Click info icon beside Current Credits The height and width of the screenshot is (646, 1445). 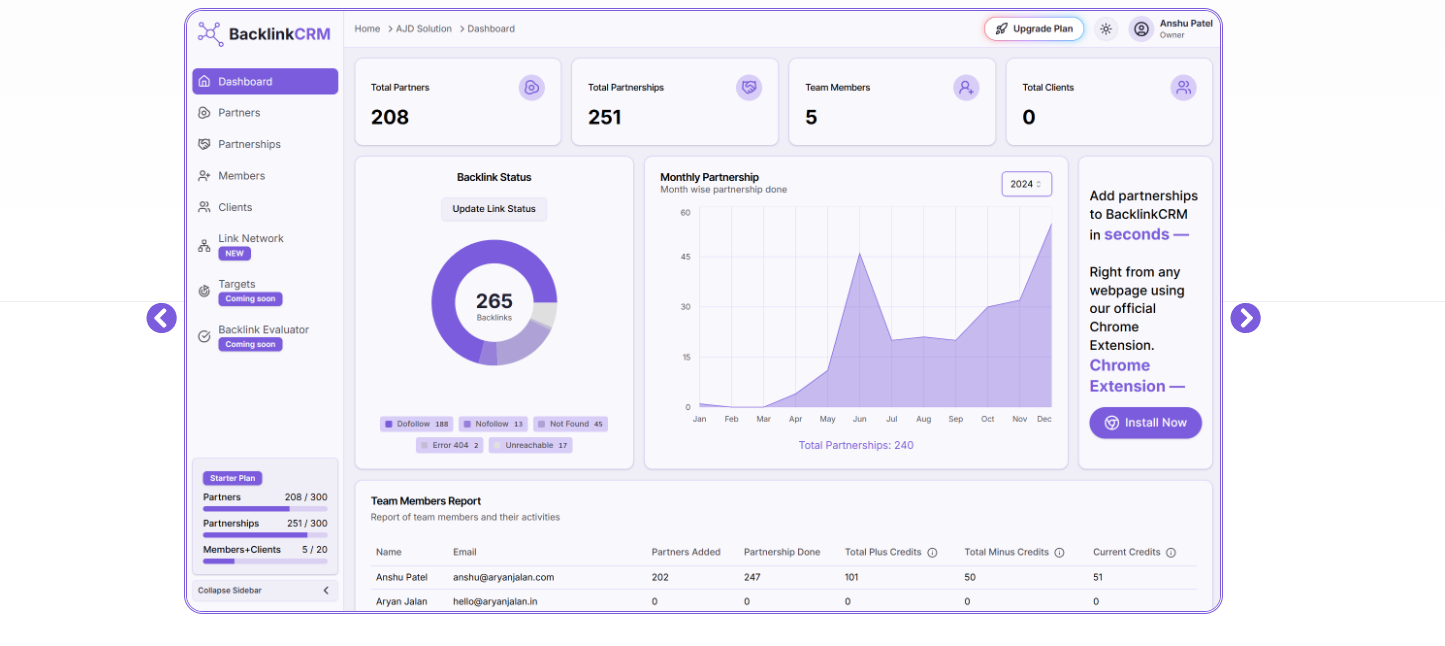[1171, 552]
